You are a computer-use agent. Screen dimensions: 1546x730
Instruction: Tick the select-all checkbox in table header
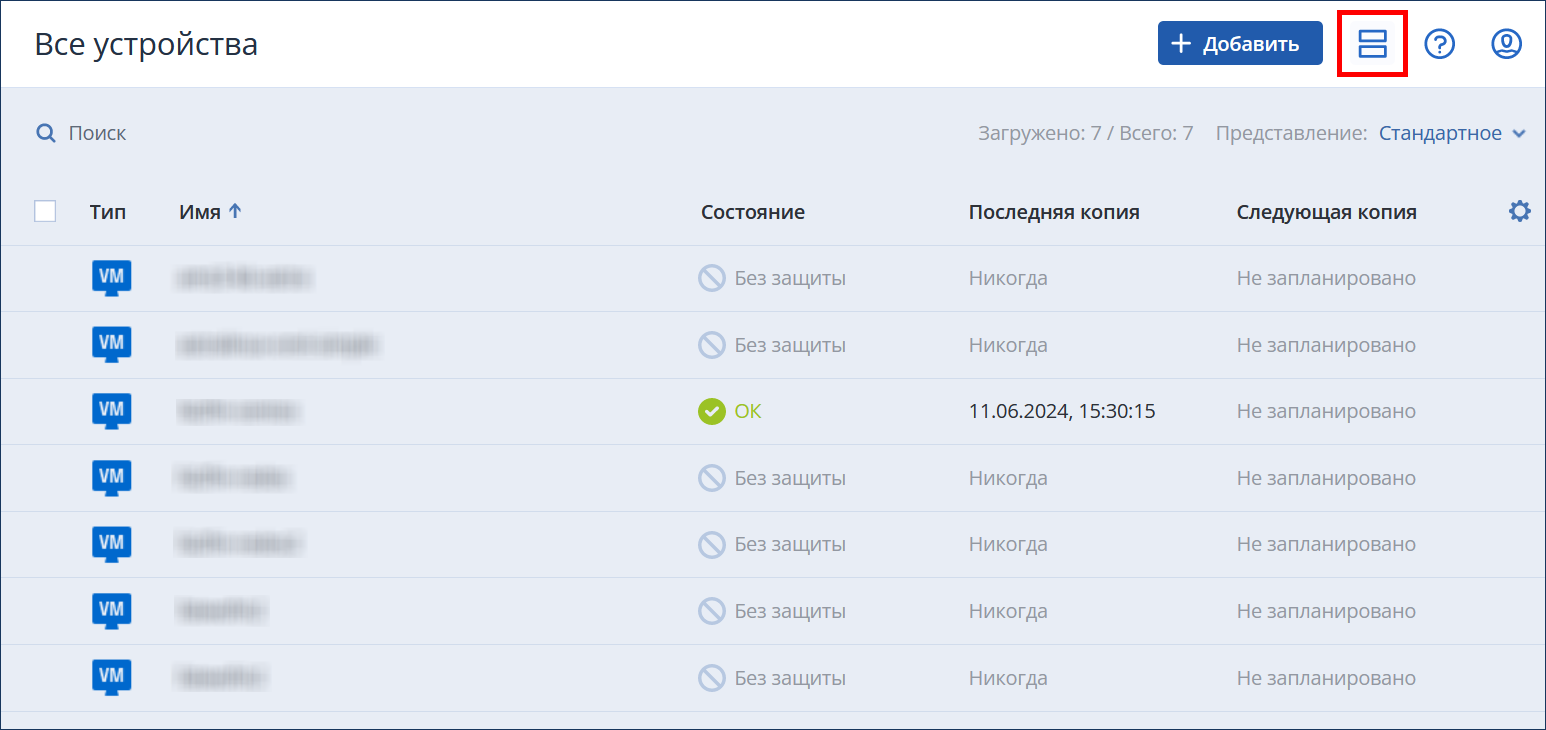[45, 211]
